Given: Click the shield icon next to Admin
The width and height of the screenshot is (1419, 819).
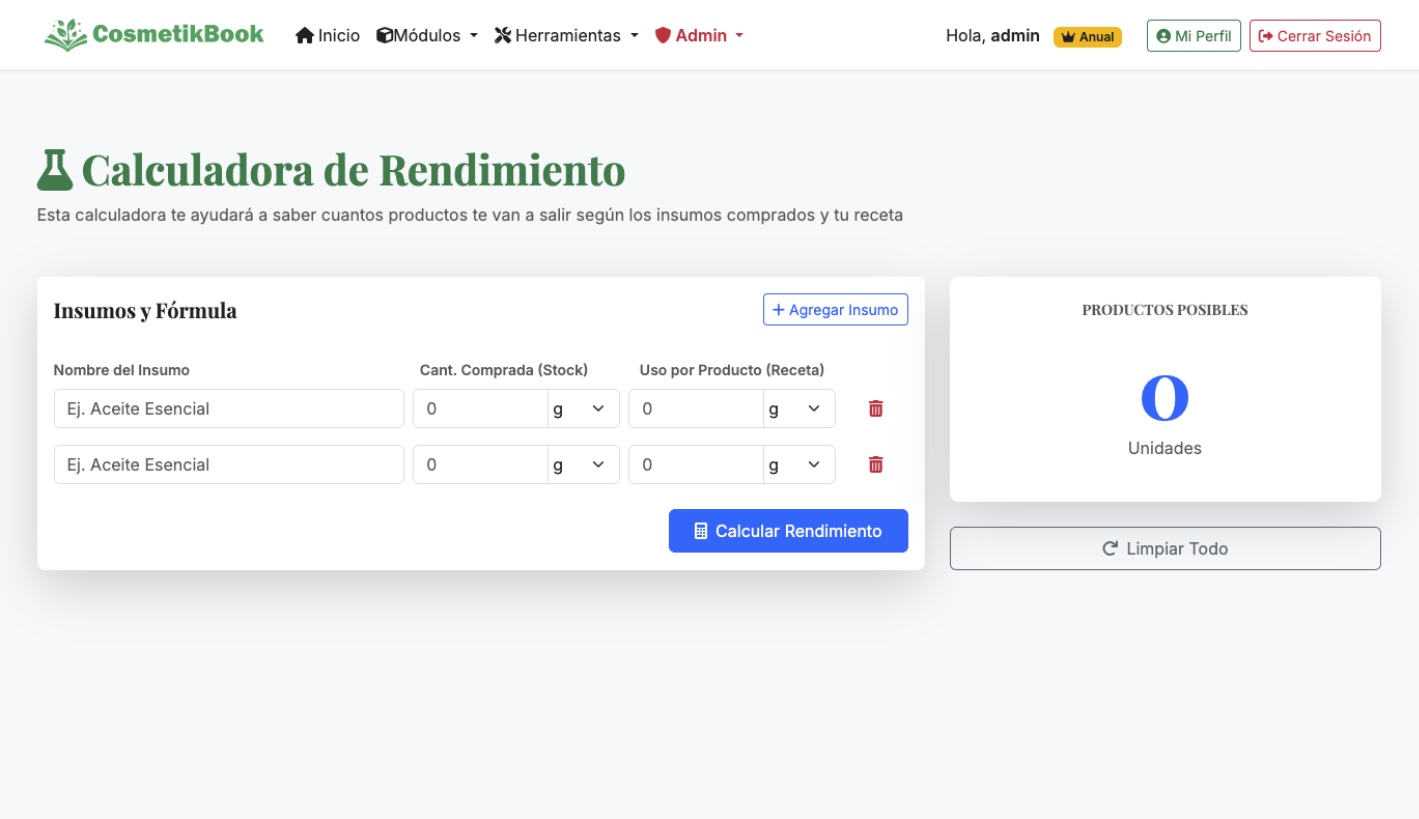Looking at the screenshot, I should point(664,34).
